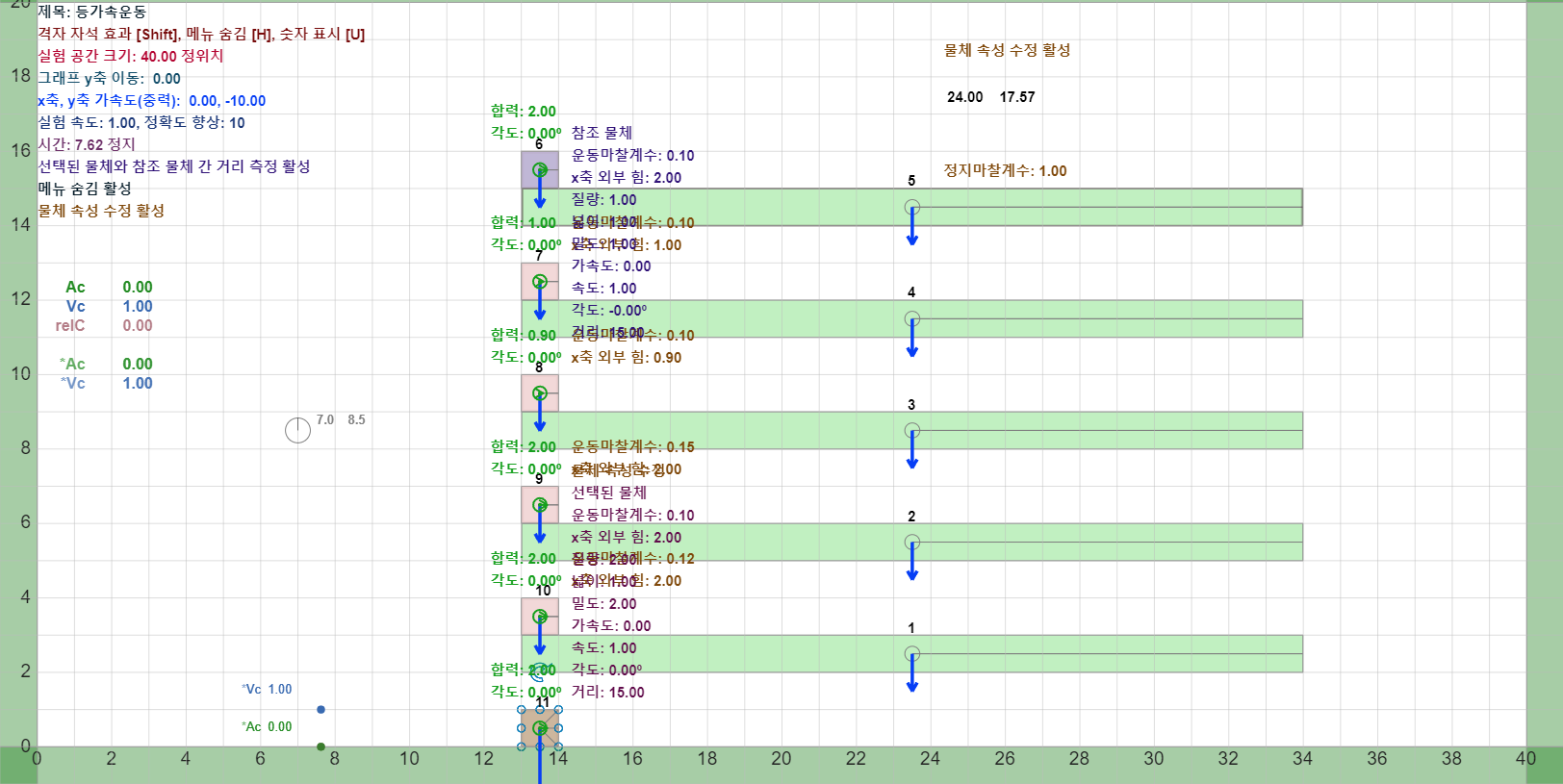The width and height of the screenshot is (1563, 784).
Task: Click the 그래프 y축 이동 setting
Action: [110, 78]
